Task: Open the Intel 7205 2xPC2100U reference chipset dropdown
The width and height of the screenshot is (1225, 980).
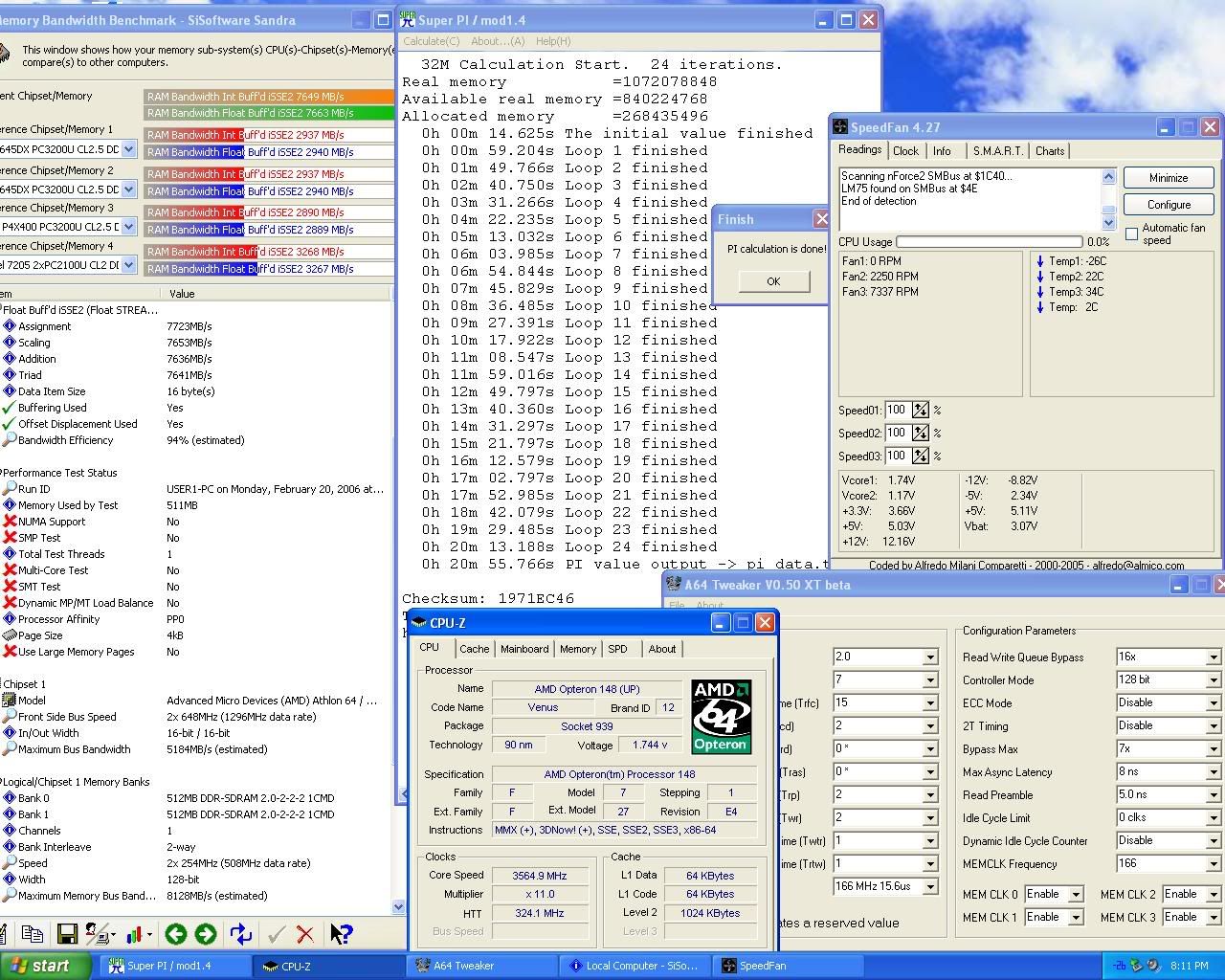Action: coord(129,265)
